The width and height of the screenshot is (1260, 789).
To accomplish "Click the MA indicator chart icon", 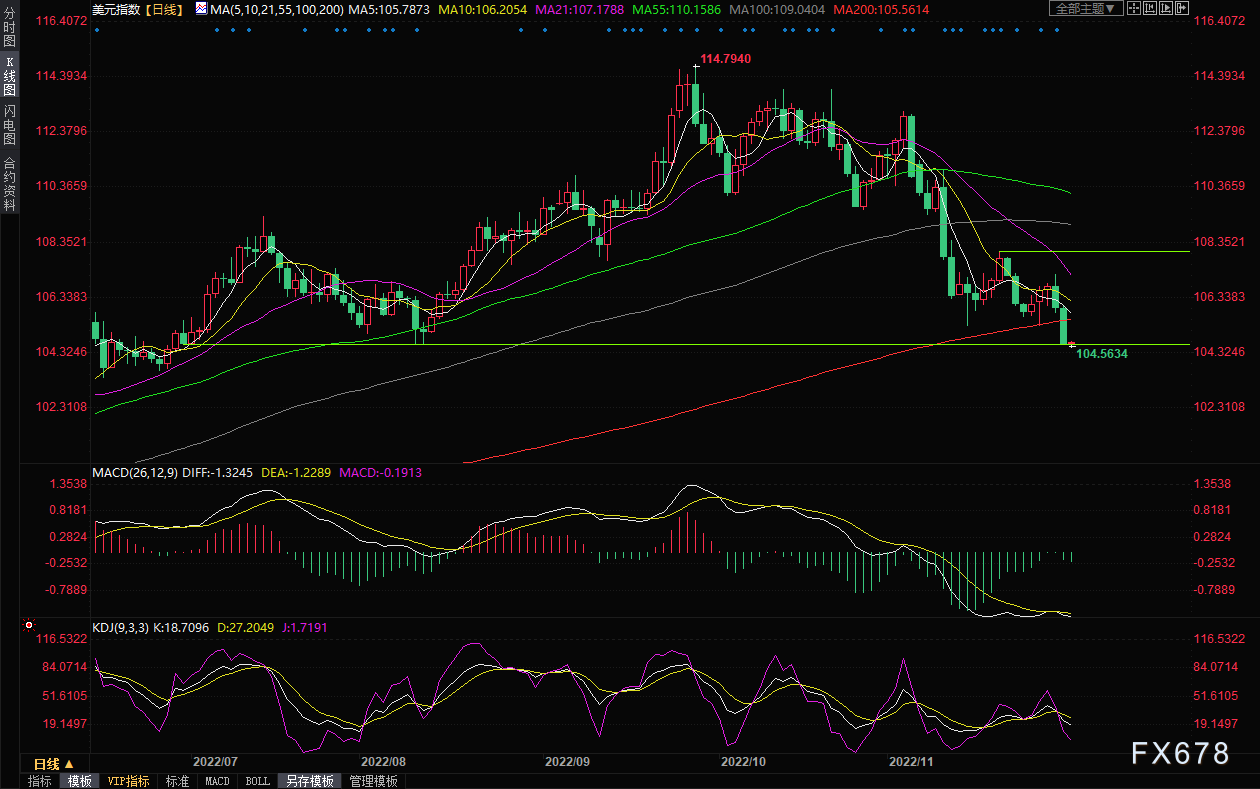I will [x=201, y=8].
